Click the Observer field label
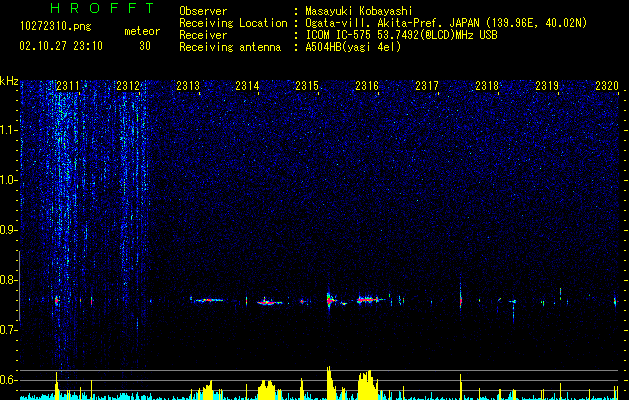This screenshot has height=400, width=629. [203, 11]
